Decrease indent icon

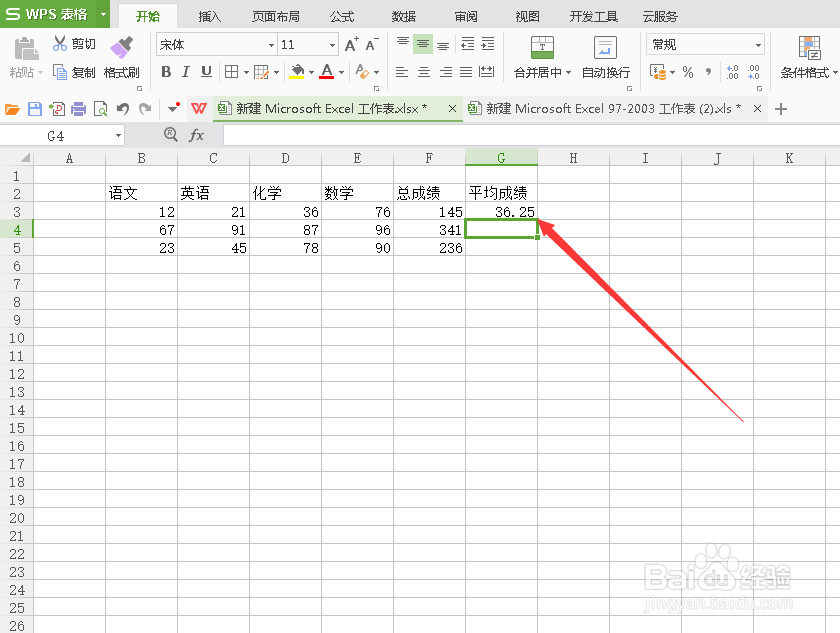[468, 44]
